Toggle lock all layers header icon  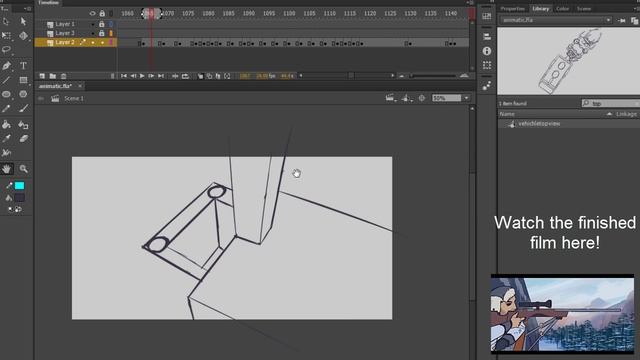click(102, 13)
